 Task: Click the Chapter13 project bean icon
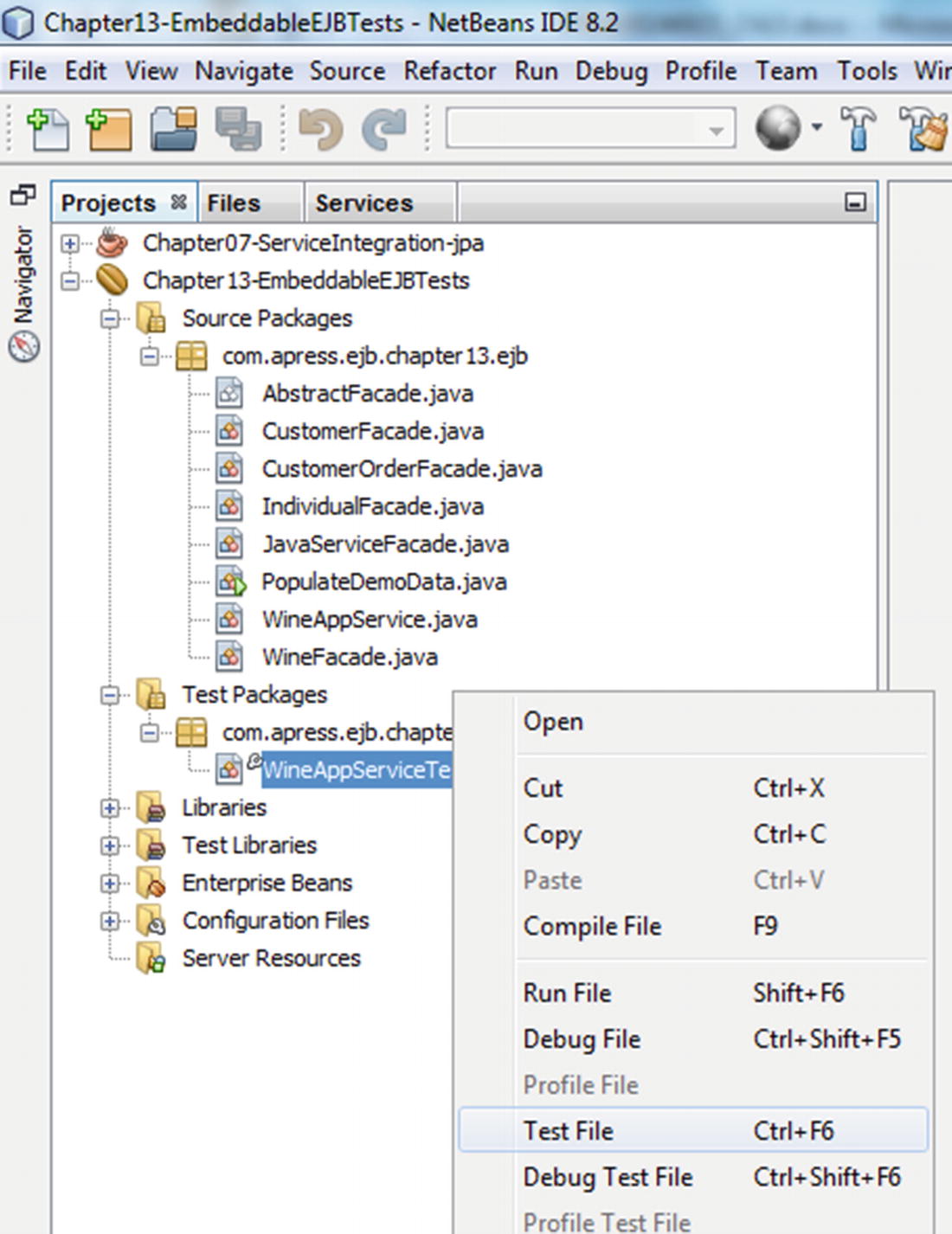coord(112,280)
